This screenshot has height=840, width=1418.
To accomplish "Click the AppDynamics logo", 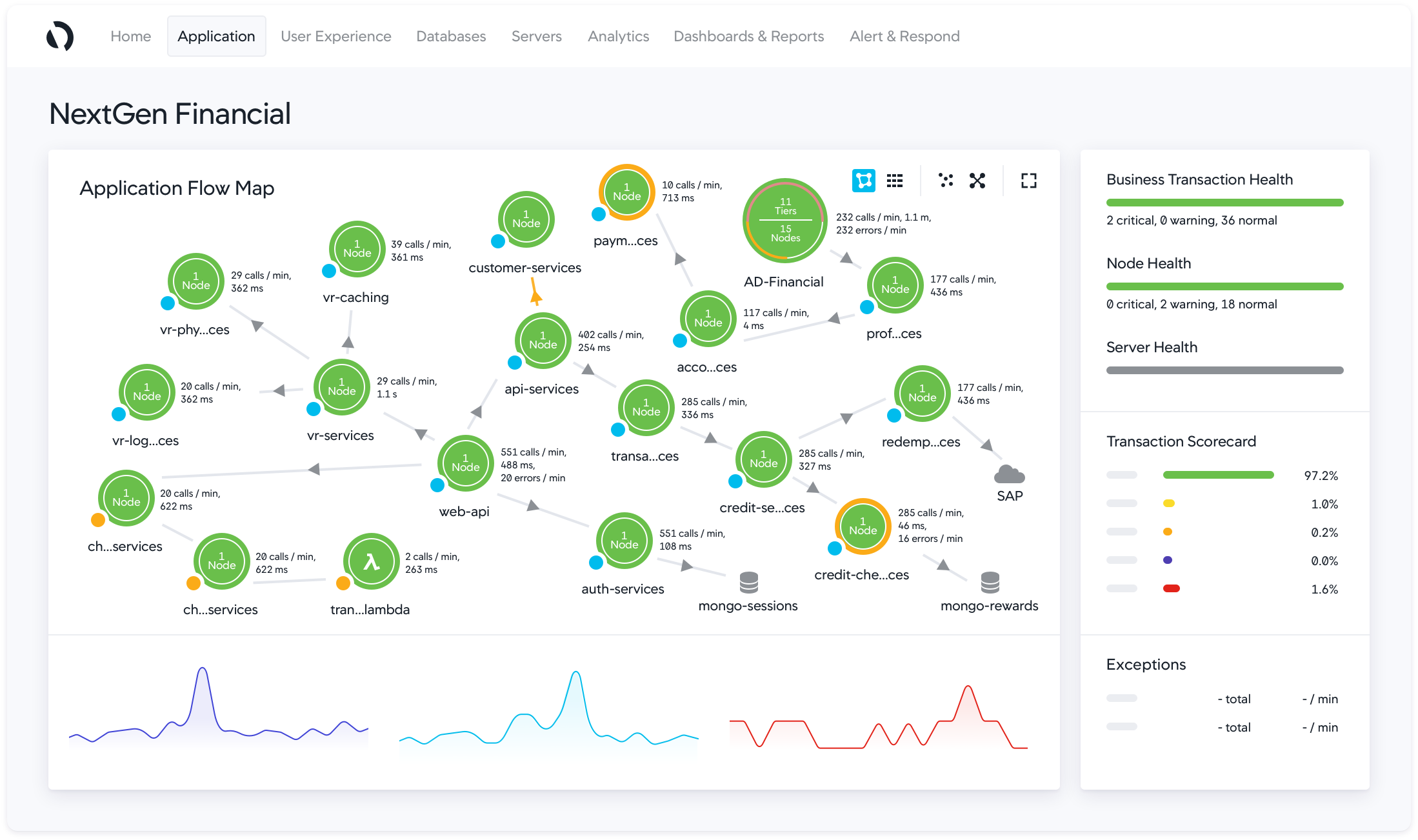I will click(x=60, y=36).
